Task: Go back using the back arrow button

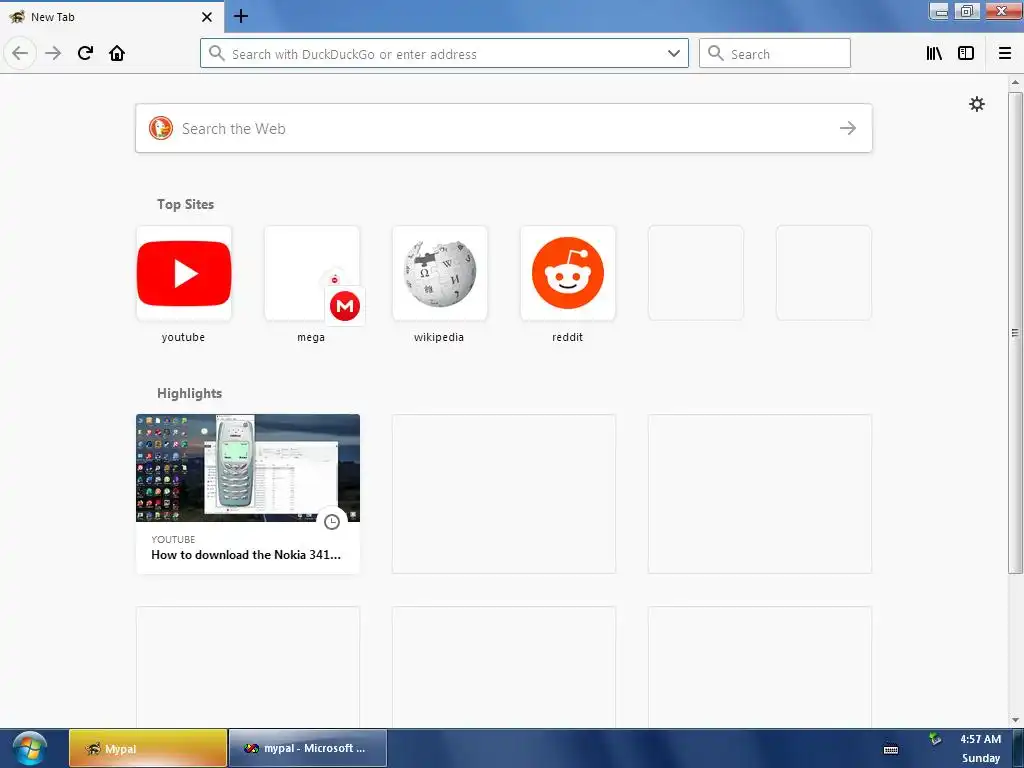Action: [20, 53]
